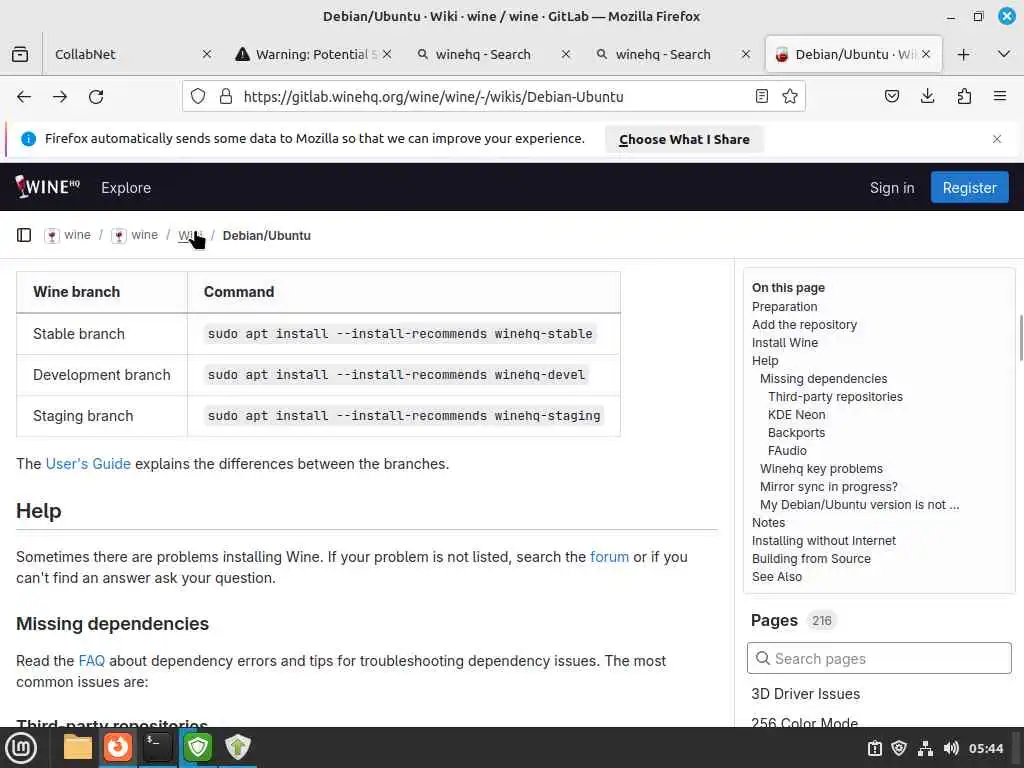Open the Firefox View tab list icon

click(20, 54)
